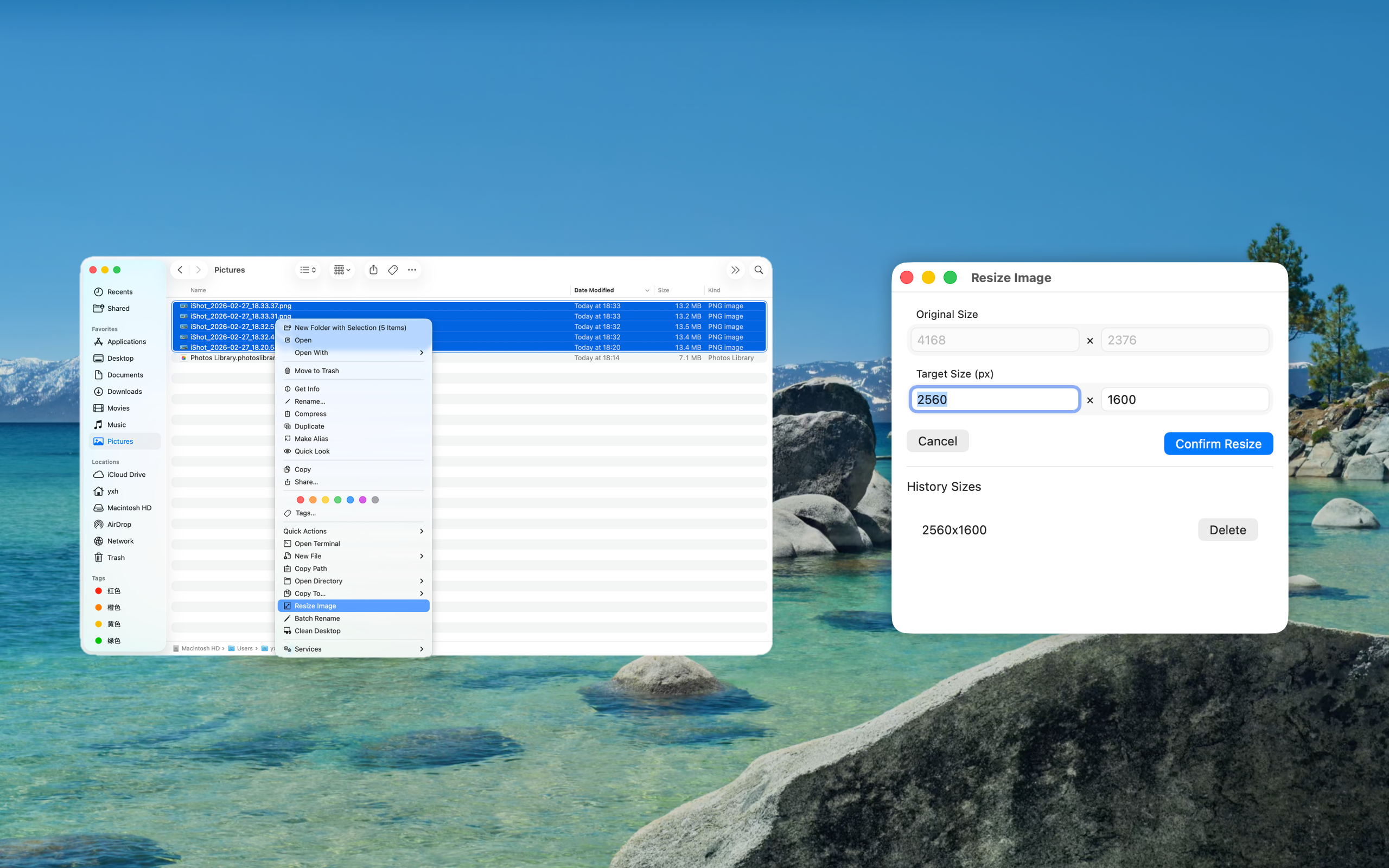Open Applications in the sidebar

coord(125,342)
